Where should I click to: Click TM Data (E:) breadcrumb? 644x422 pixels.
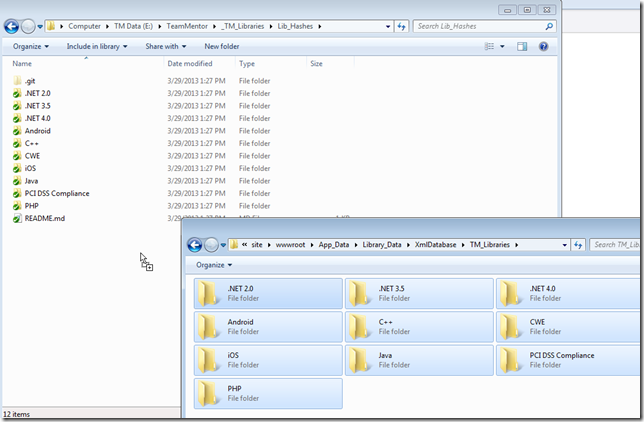tap(133, 26)
